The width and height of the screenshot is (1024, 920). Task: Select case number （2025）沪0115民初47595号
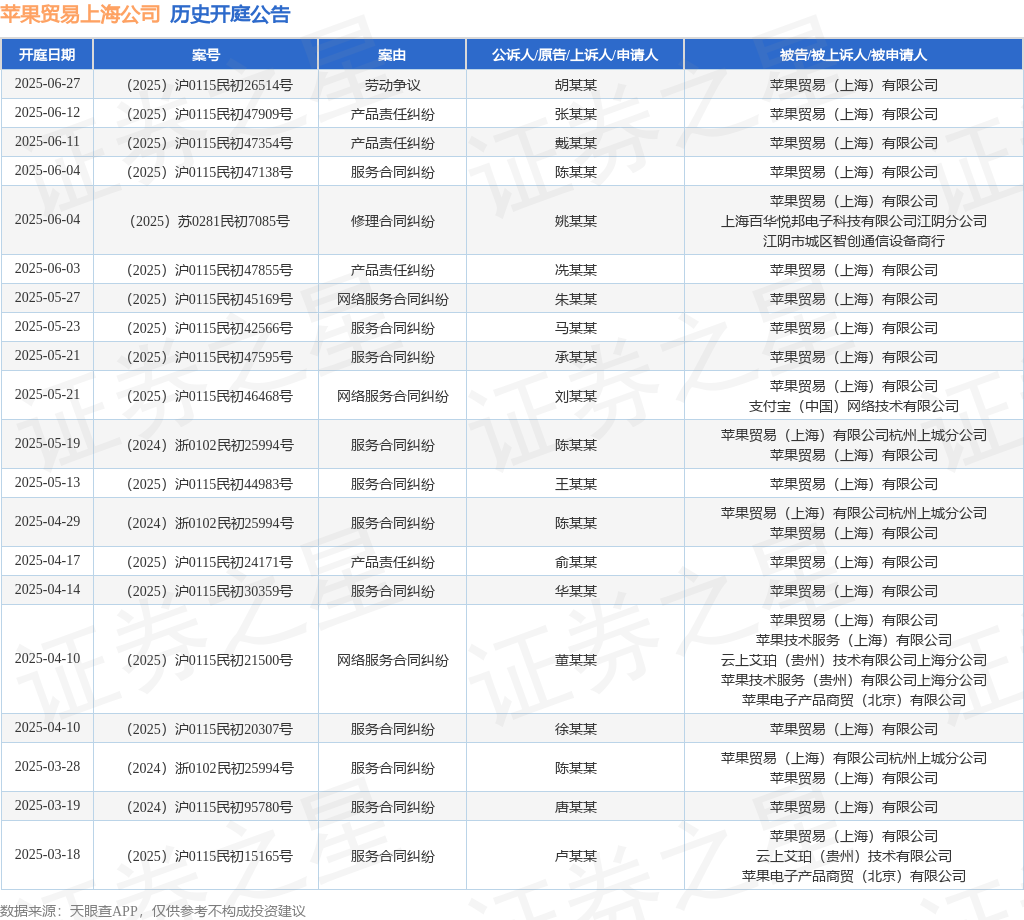tap(209, 357)
